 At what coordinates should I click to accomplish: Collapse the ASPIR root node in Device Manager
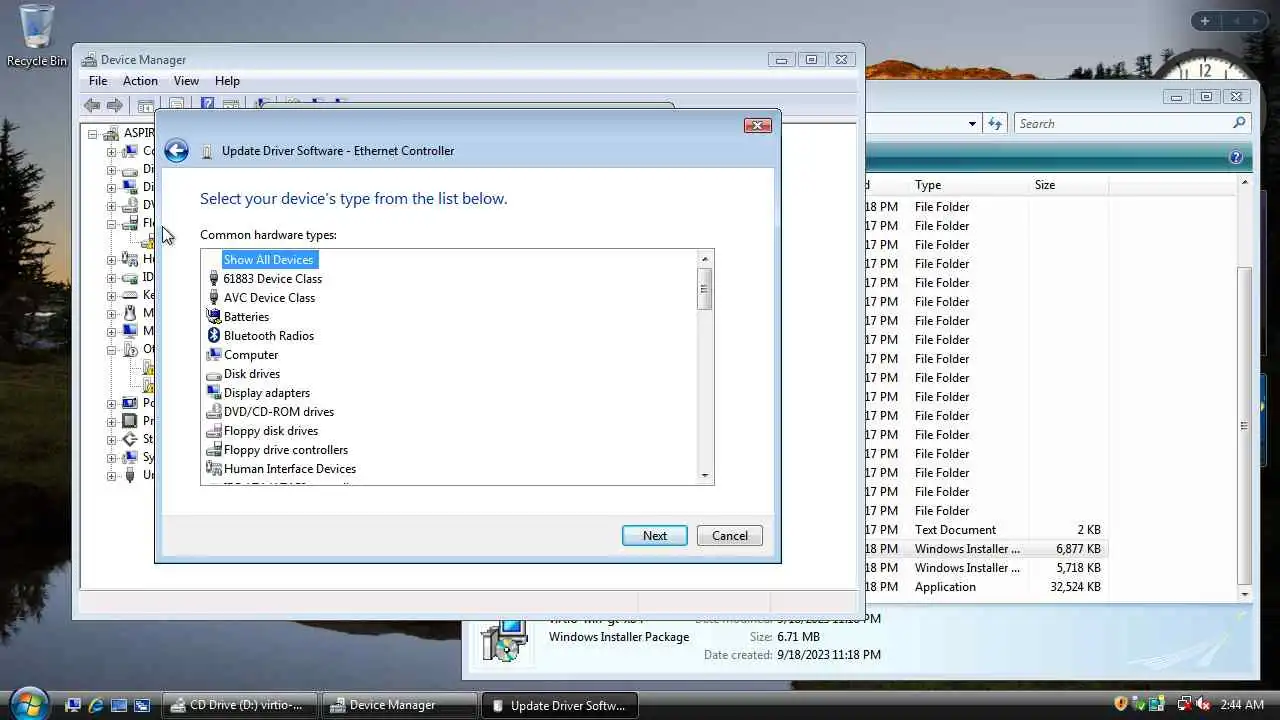tap(93, 134)
